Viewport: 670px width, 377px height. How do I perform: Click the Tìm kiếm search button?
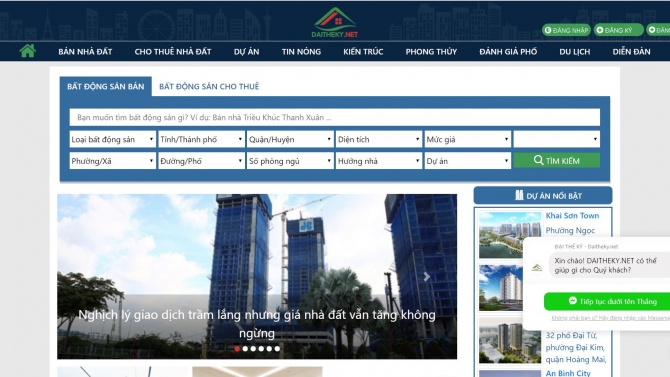[556, 160]
